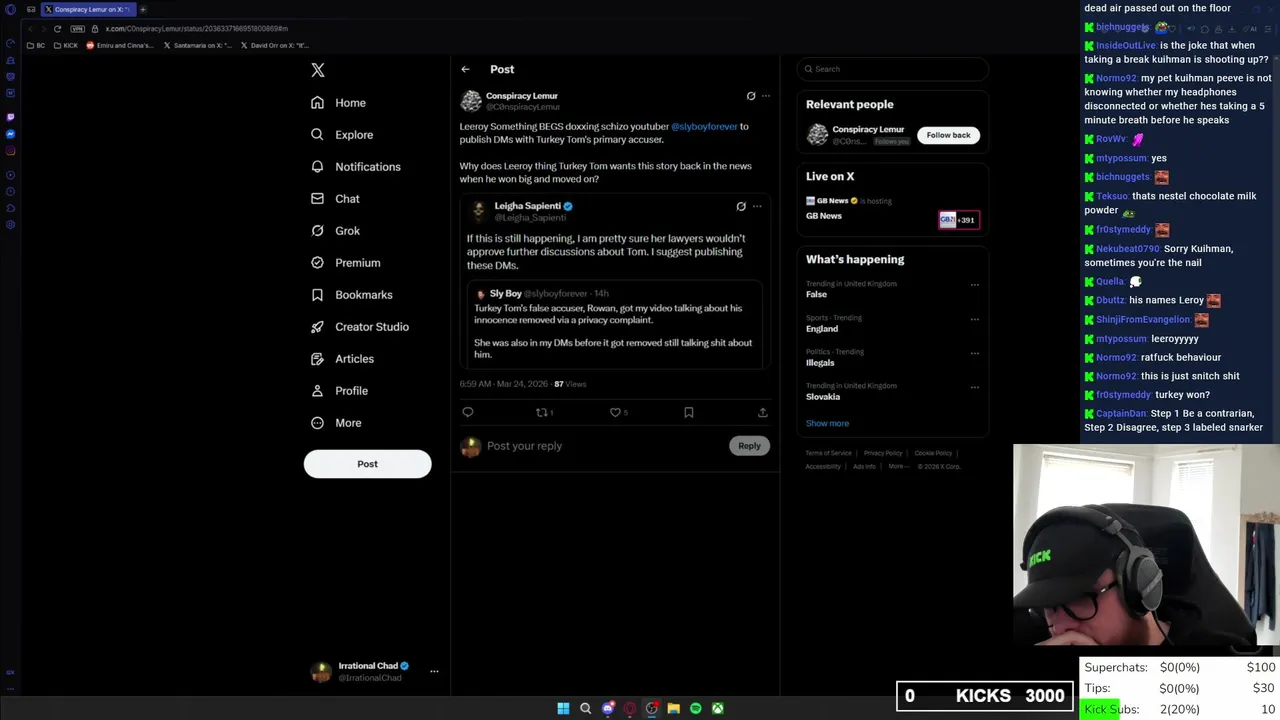Open the account menu for Irrational Chad
This screenshot has width=1280, height=720.
click(x=434, y=672)
